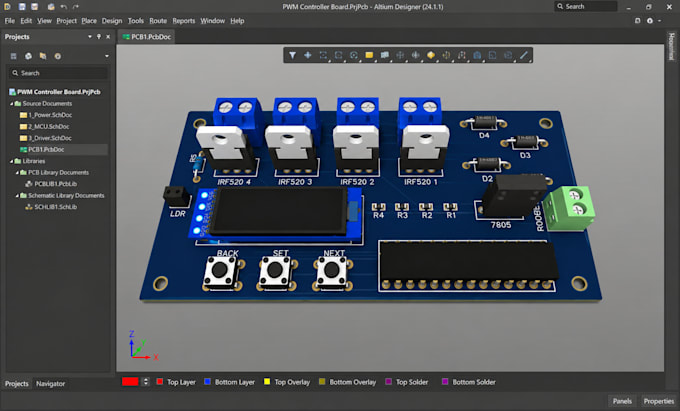This screenshot has width=680, height=411.
Task: Click the compile project icon in Projects panel
Action: (x=28, y=56)
